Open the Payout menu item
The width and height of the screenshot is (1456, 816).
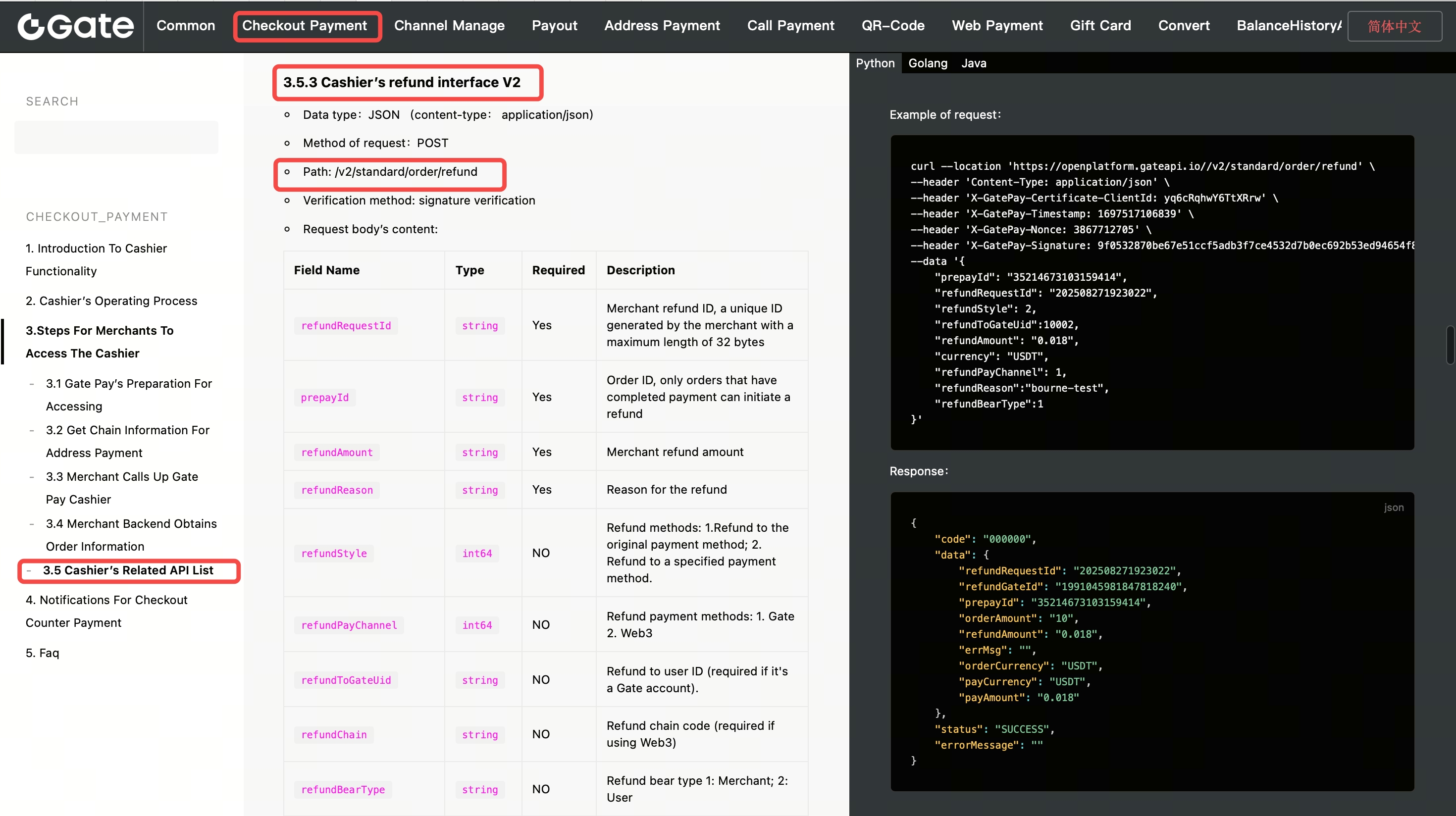click(x=554, y=26)
